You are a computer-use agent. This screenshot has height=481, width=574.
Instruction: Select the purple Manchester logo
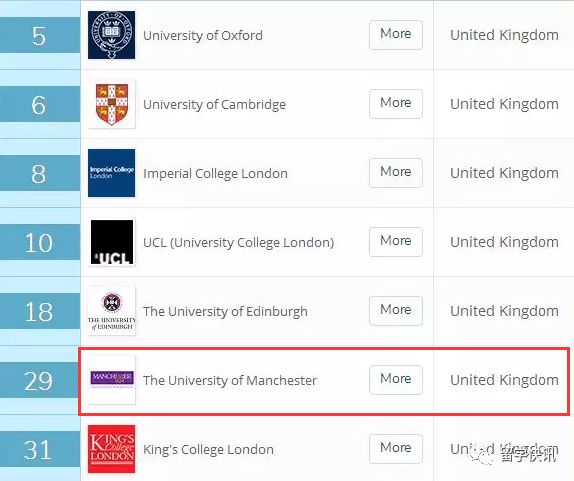(111, 380)
